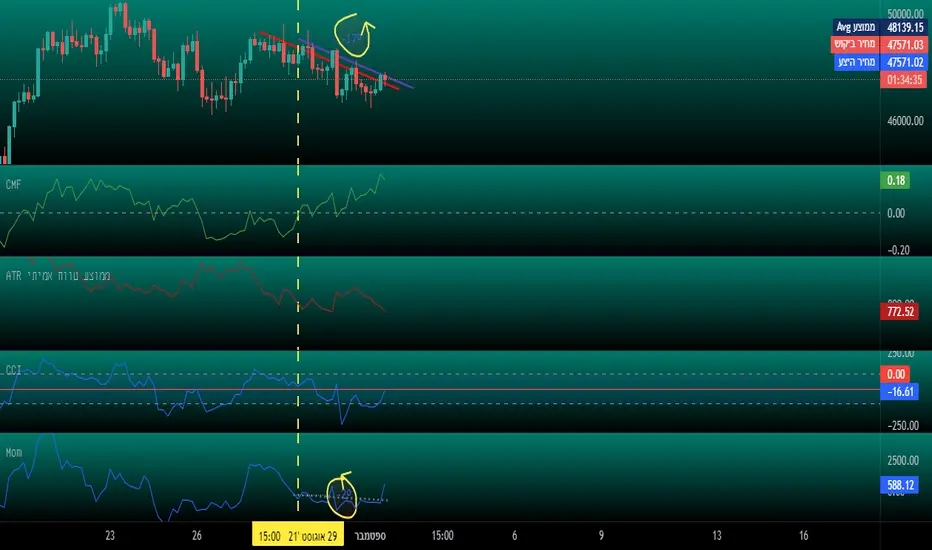The height and width of the screenshot is (550, 932).
Task: Click the 16 date on time axis
Action: 804,536
